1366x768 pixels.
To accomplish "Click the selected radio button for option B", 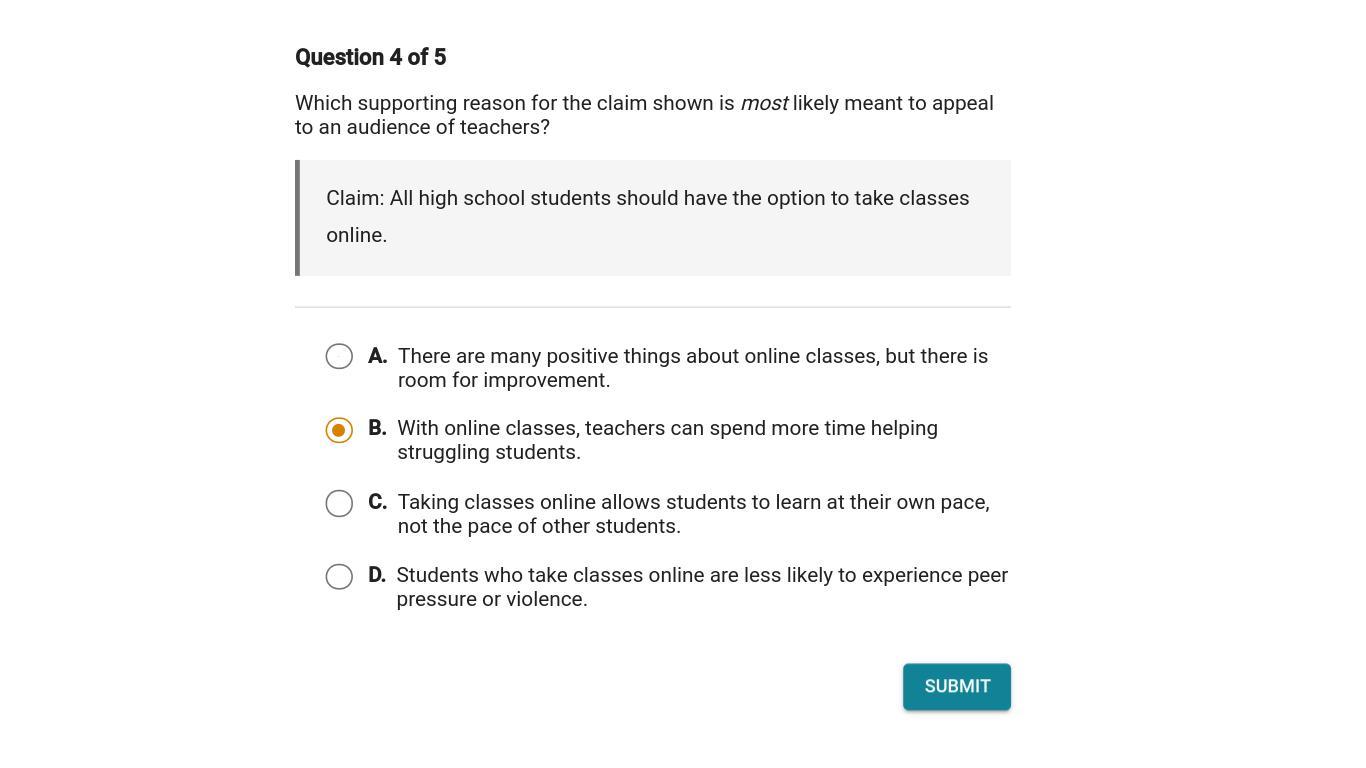I will point(339,430).
